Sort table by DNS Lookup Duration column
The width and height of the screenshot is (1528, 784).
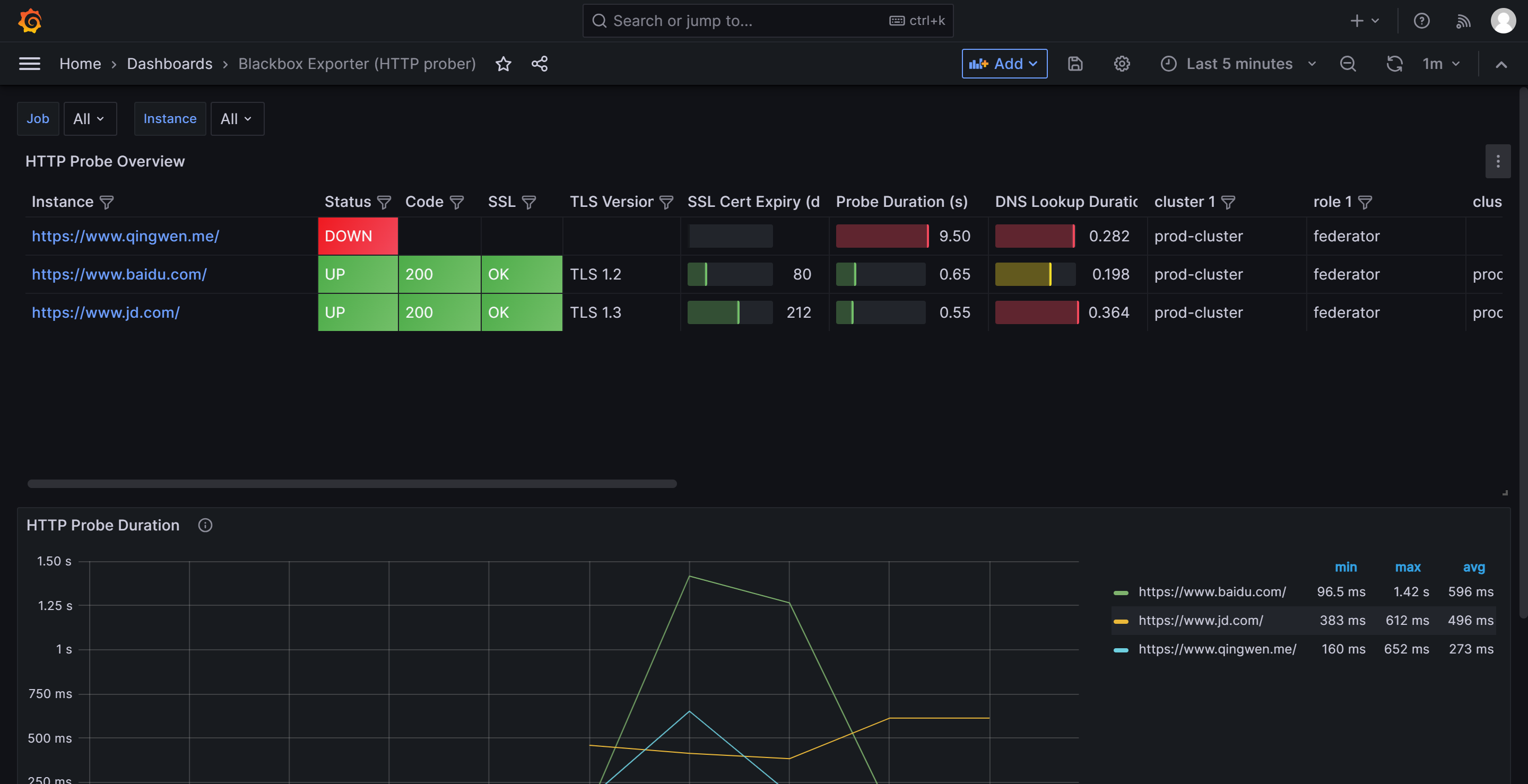(x=1066, y=202)
